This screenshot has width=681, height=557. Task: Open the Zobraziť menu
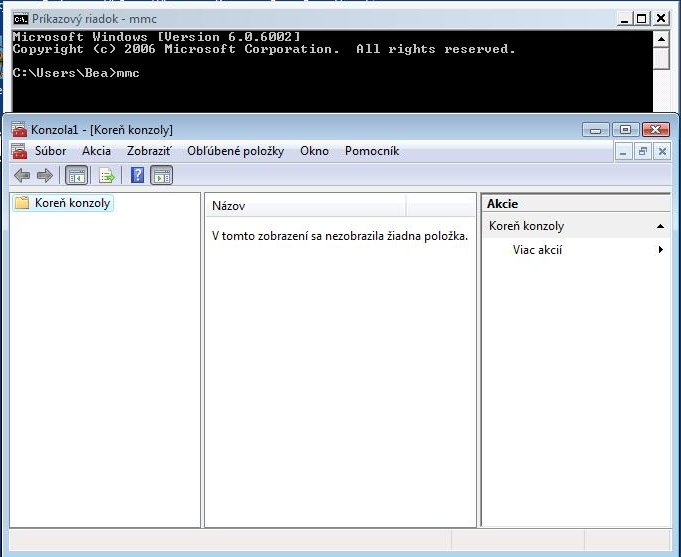tap(149, 151)
